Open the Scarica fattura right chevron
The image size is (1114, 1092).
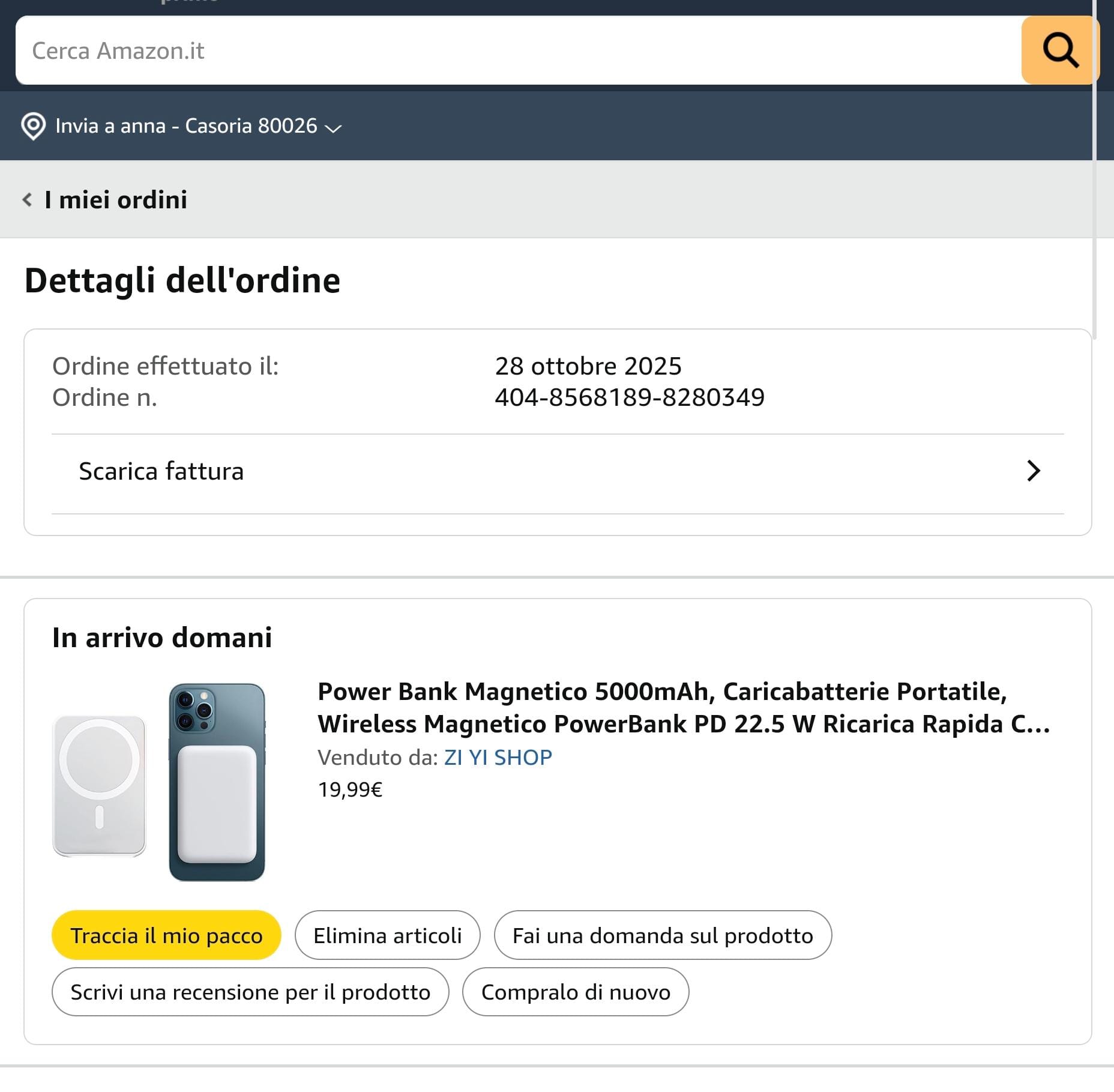coord(1033,471)
